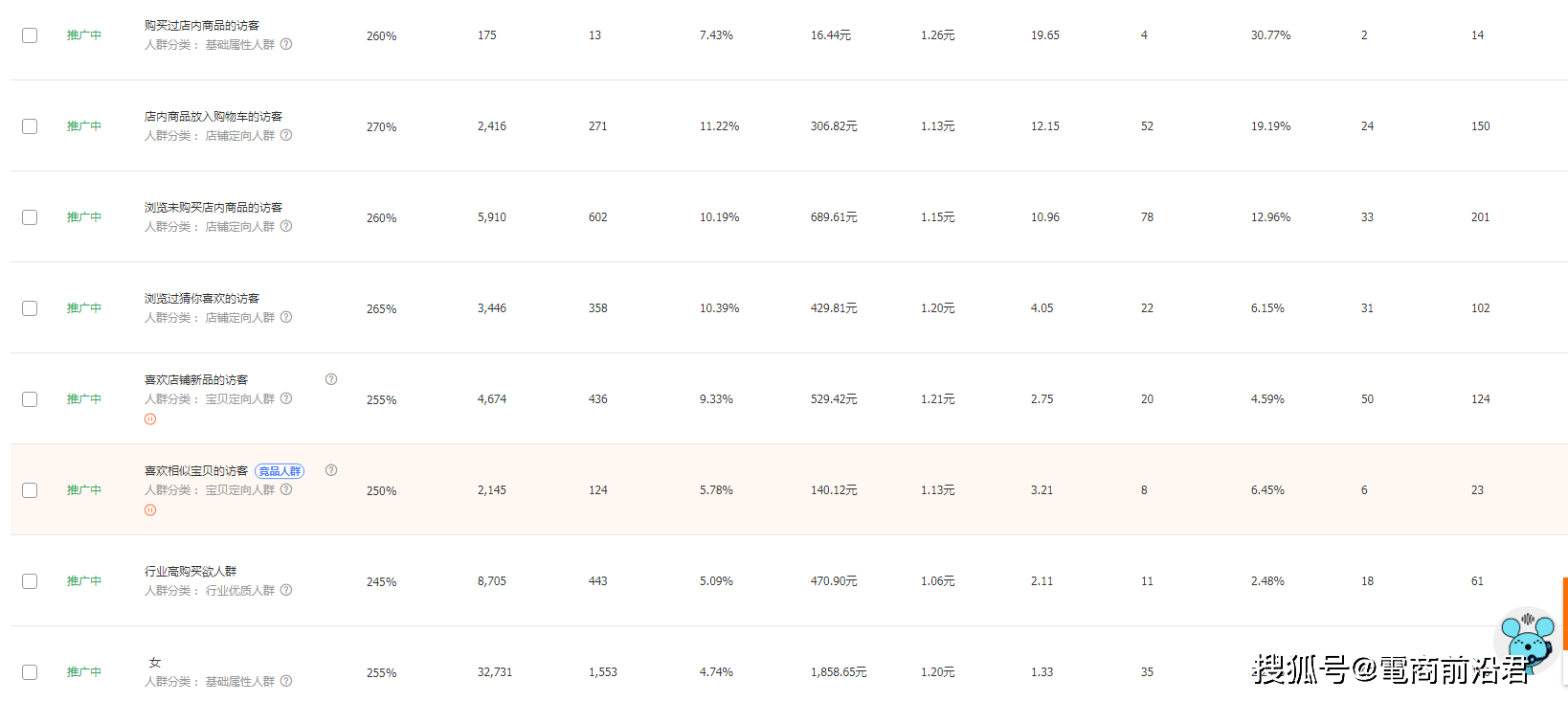Click orange pause icon under 喜欢相似宝贝的访客
The image size is (1568, 702).
[x=150, y=510]
